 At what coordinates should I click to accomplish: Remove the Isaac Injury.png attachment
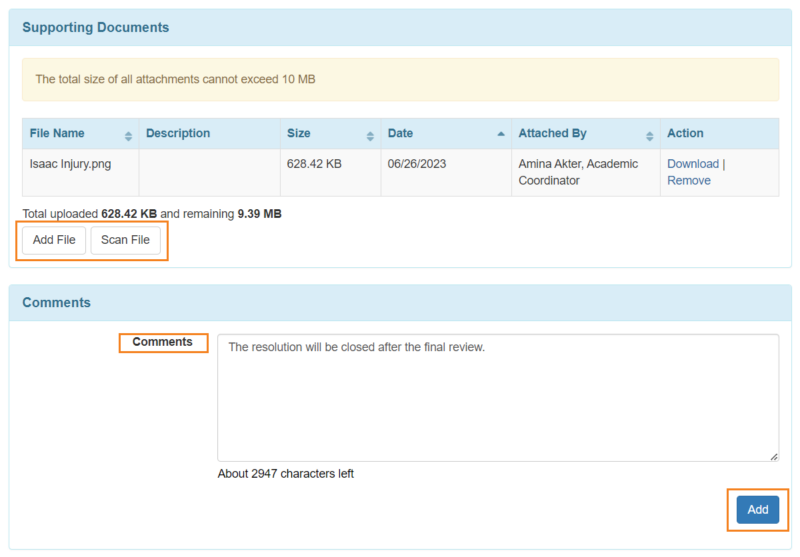688,181
